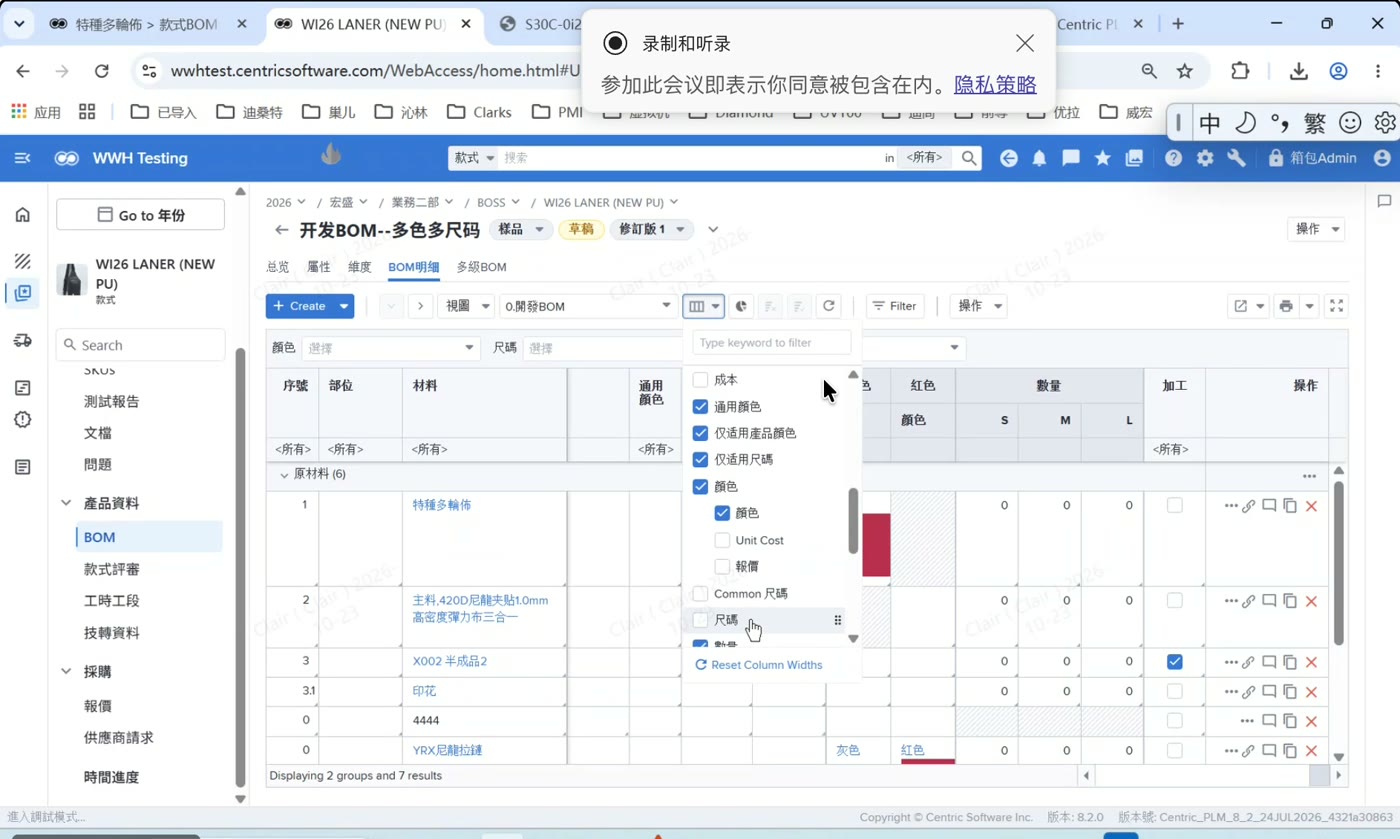This screenshot has width=1400, height=839.
Task: Refresh the BOM table
Action: [x=828, y=306]
